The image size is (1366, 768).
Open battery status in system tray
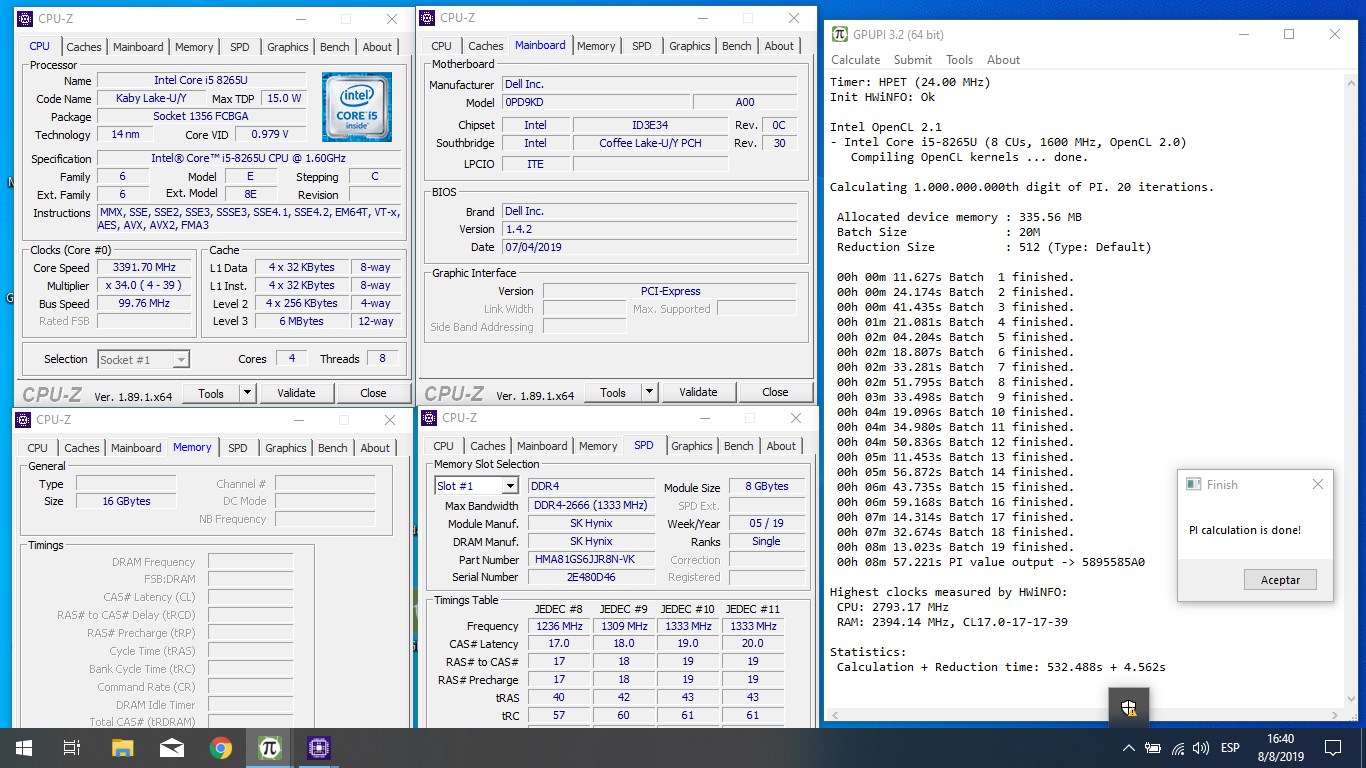pyautogui.click(x=1153, y=748)
